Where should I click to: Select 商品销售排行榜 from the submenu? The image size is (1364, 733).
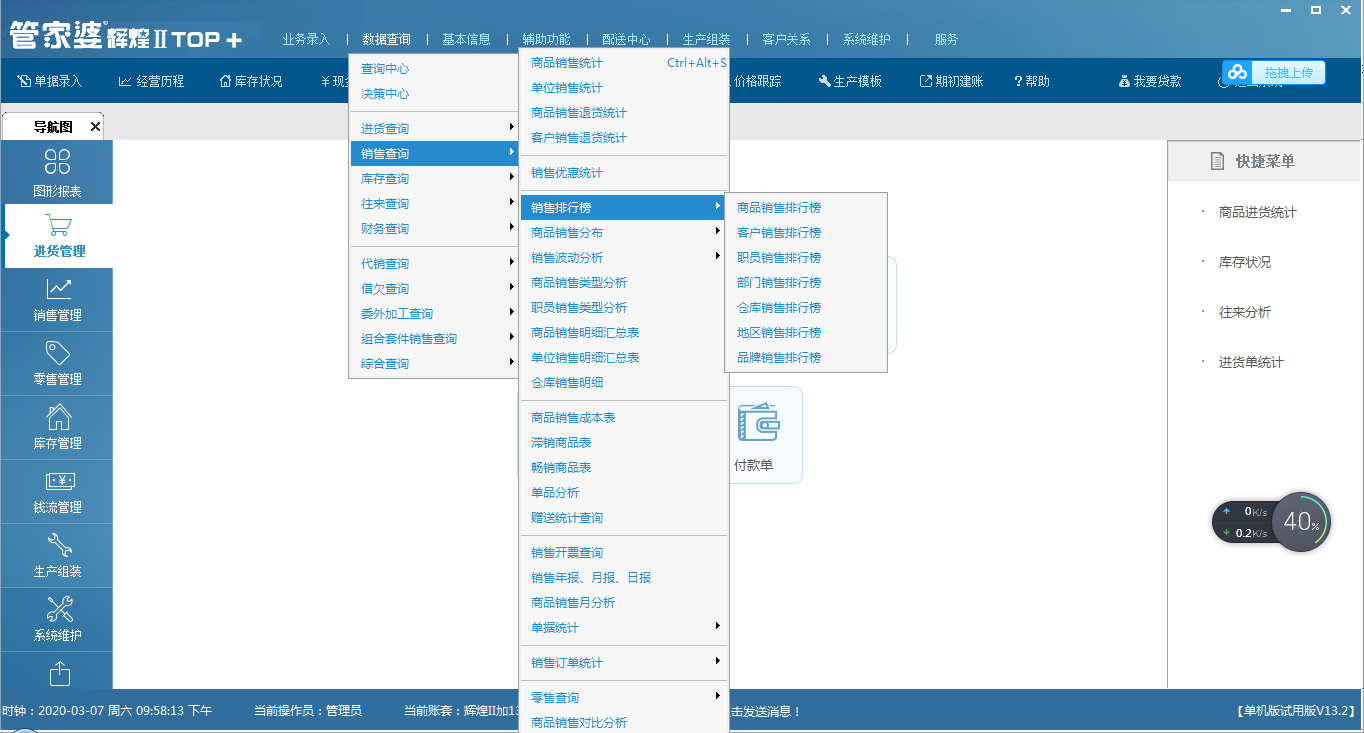[x=779, y=208]
